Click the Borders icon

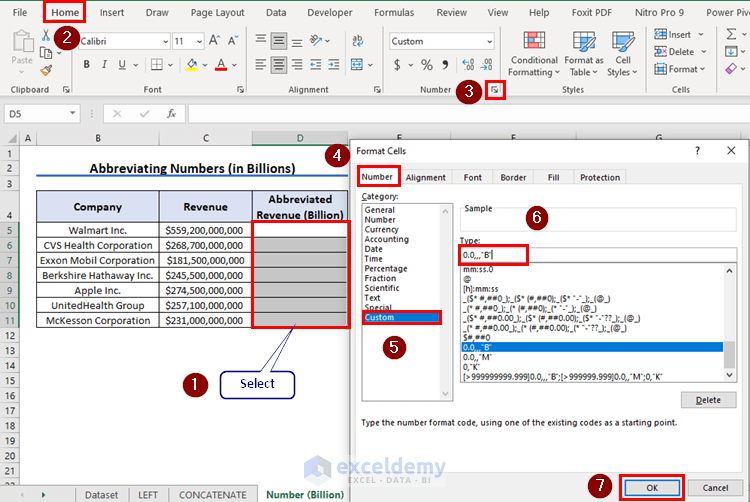click(157, 64)
